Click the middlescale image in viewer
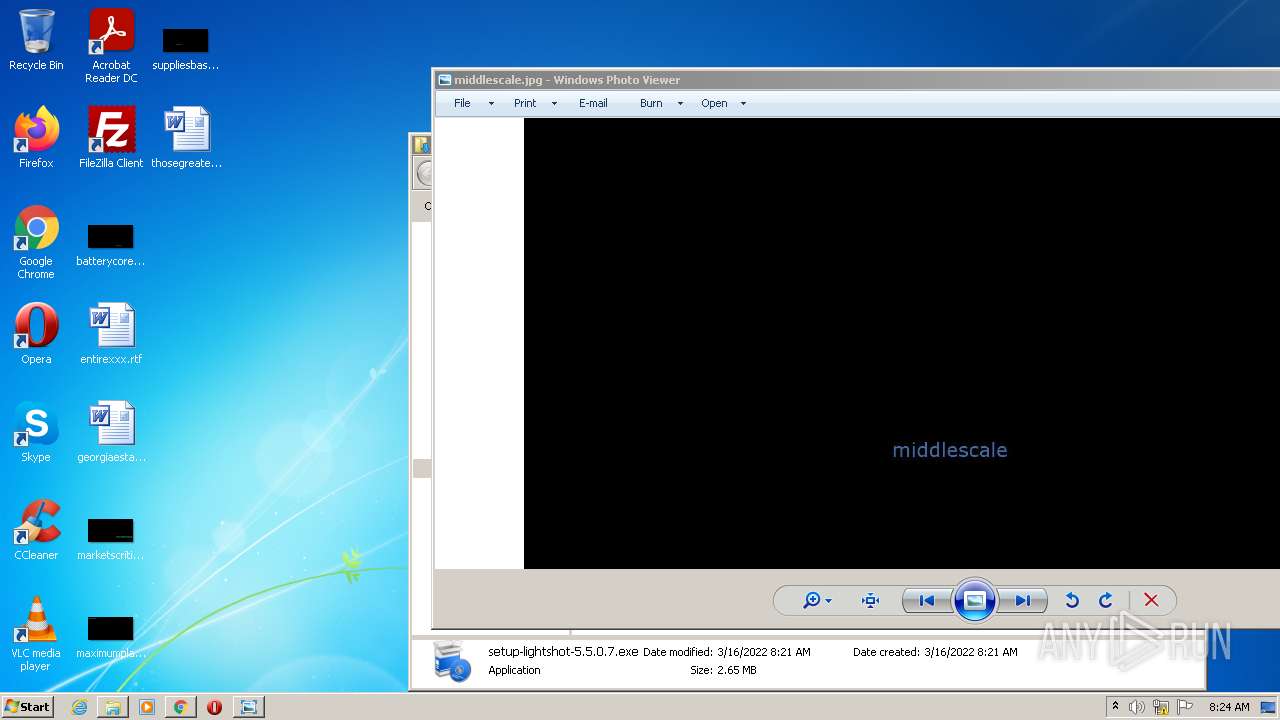 pos(902,343)
